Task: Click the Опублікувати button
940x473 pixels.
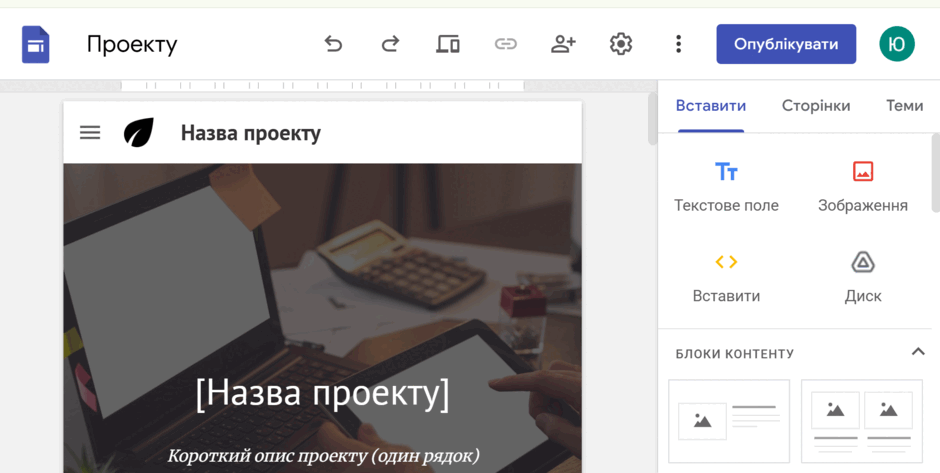Action: click(786, 44)
